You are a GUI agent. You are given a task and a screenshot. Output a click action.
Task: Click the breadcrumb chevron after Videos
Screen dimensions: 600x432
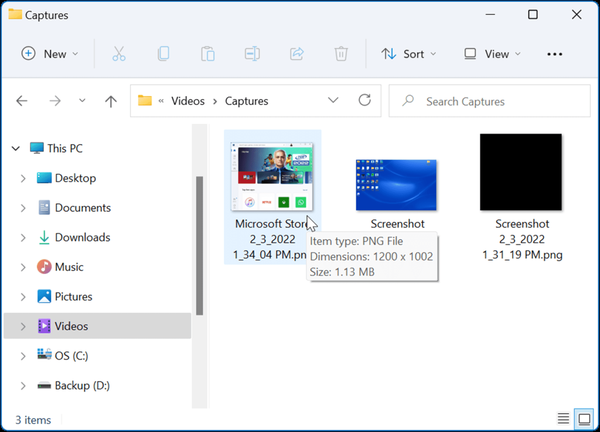click(x=215, y=101)
